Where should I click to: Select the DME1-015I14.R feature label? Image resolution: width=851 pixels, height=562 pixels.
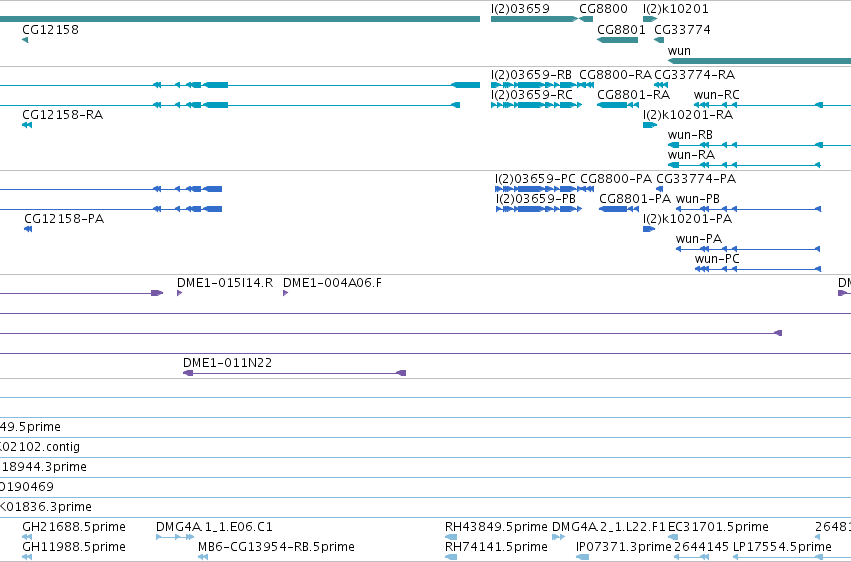click(x=225, y=283)
